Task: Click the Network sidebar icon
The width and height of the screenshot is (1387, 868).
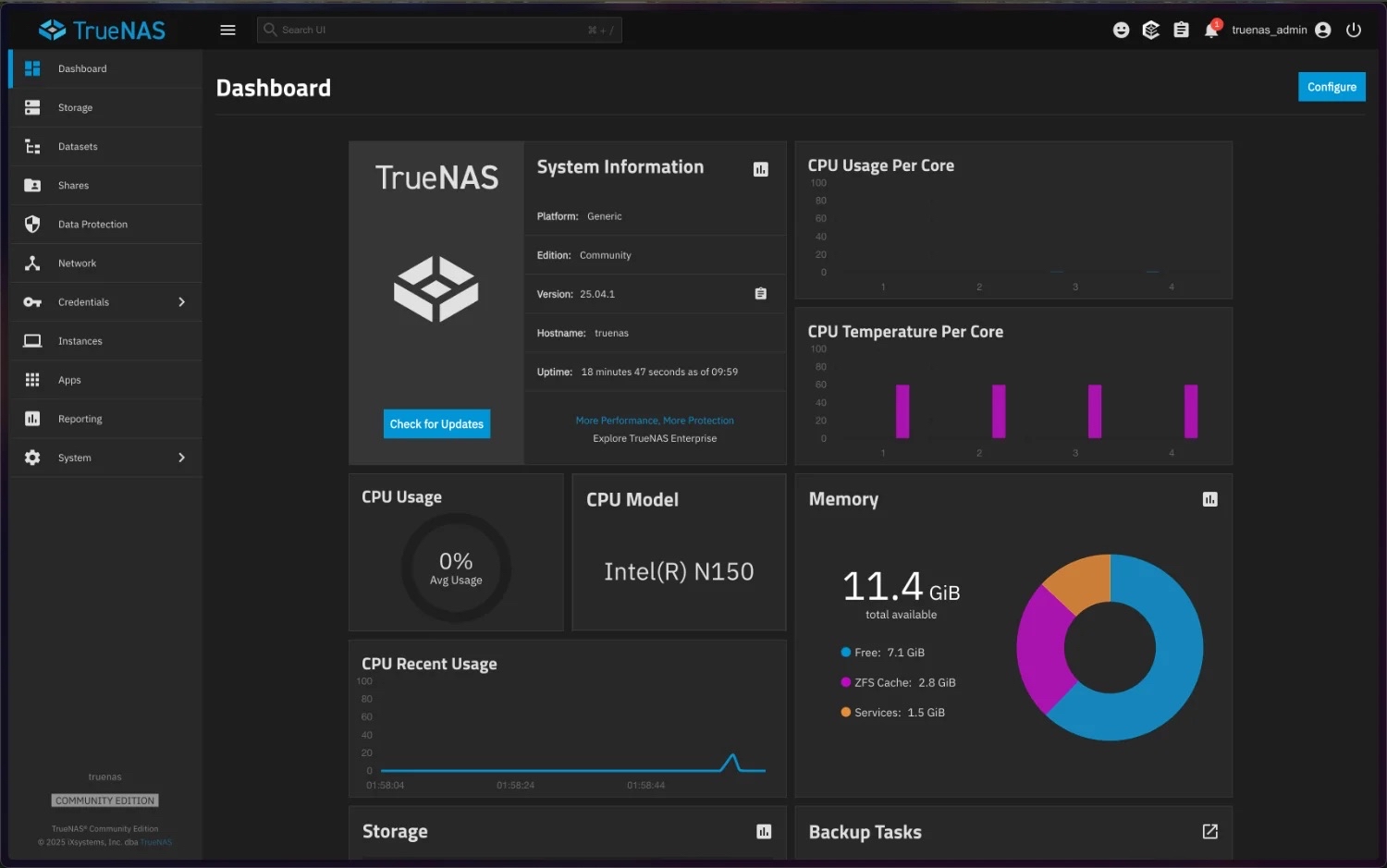Action: [32, 263]
